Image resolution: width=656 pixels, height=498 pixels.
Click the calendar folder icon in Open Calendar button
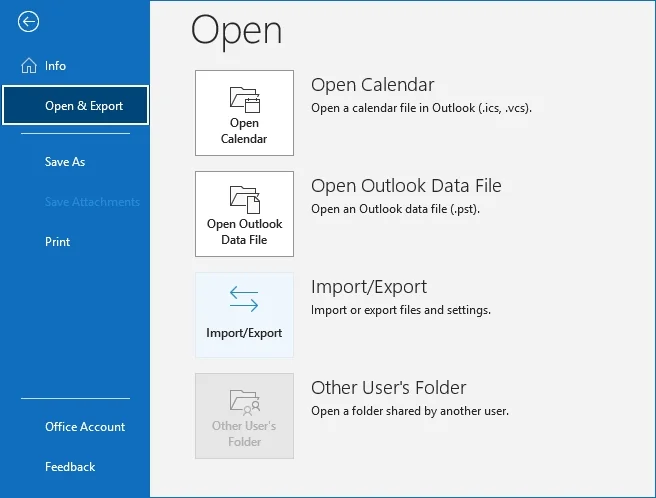coord(244,98)
